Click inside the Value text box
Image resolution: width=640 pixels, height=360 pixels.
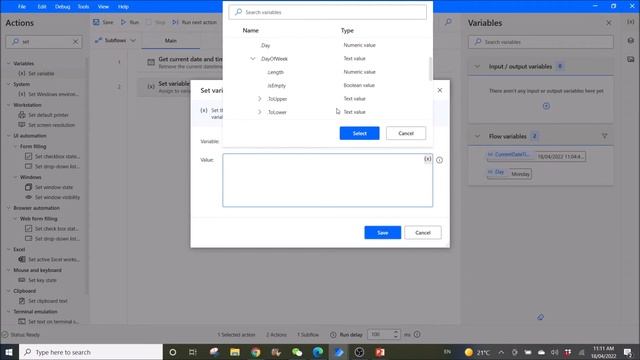click(x=327, y=180)
